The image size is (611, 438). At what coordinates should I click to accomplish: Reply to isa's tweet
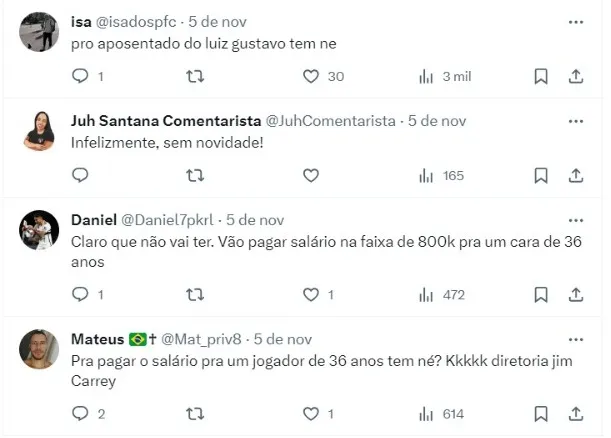pyautogui.click(x=82, y=76)
